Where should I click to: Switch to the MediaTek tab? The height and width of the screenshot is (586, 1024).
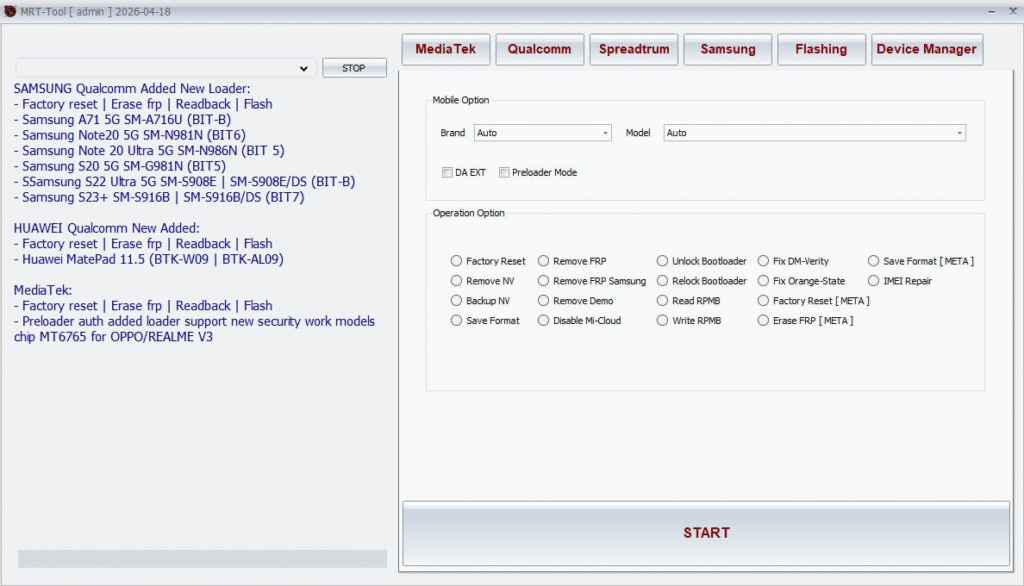click(x=445, y=49)
